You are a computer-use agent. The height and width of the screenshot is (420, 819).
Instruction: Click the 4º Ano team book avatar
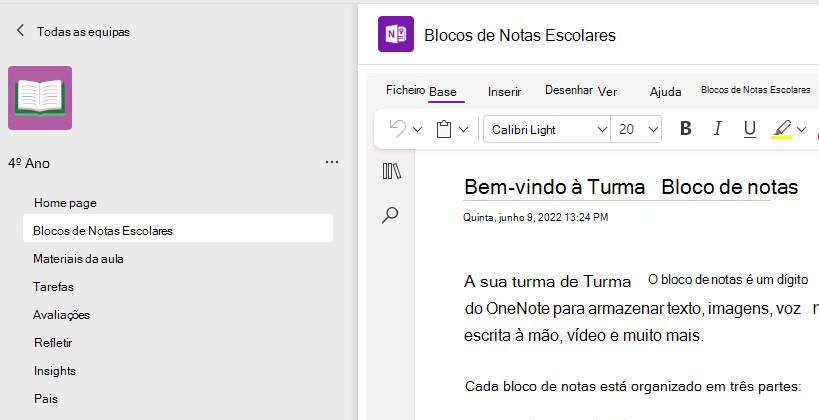pyautogui.click(x=40, y=98)
